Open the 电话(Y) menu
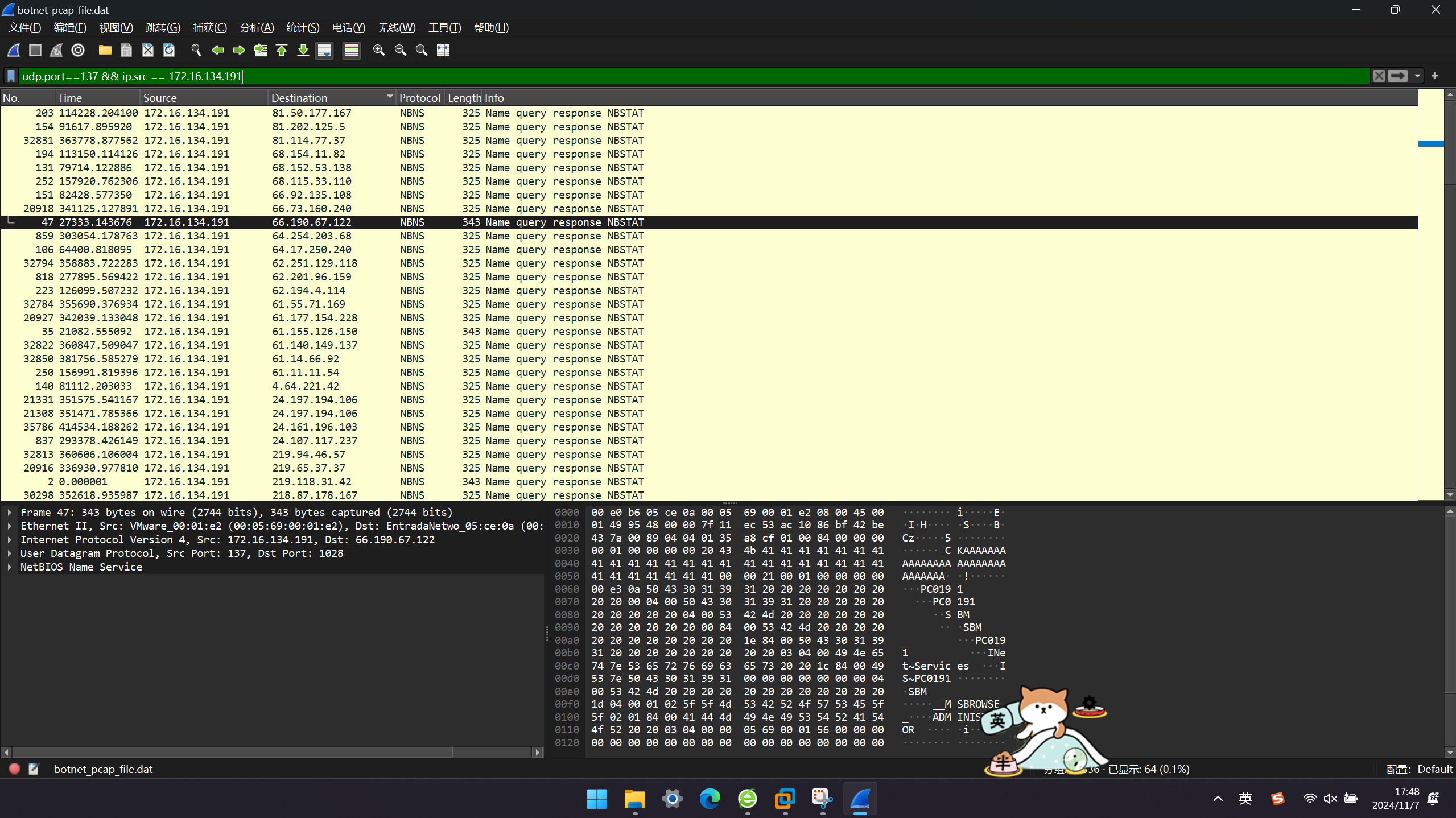 (348, 27)
